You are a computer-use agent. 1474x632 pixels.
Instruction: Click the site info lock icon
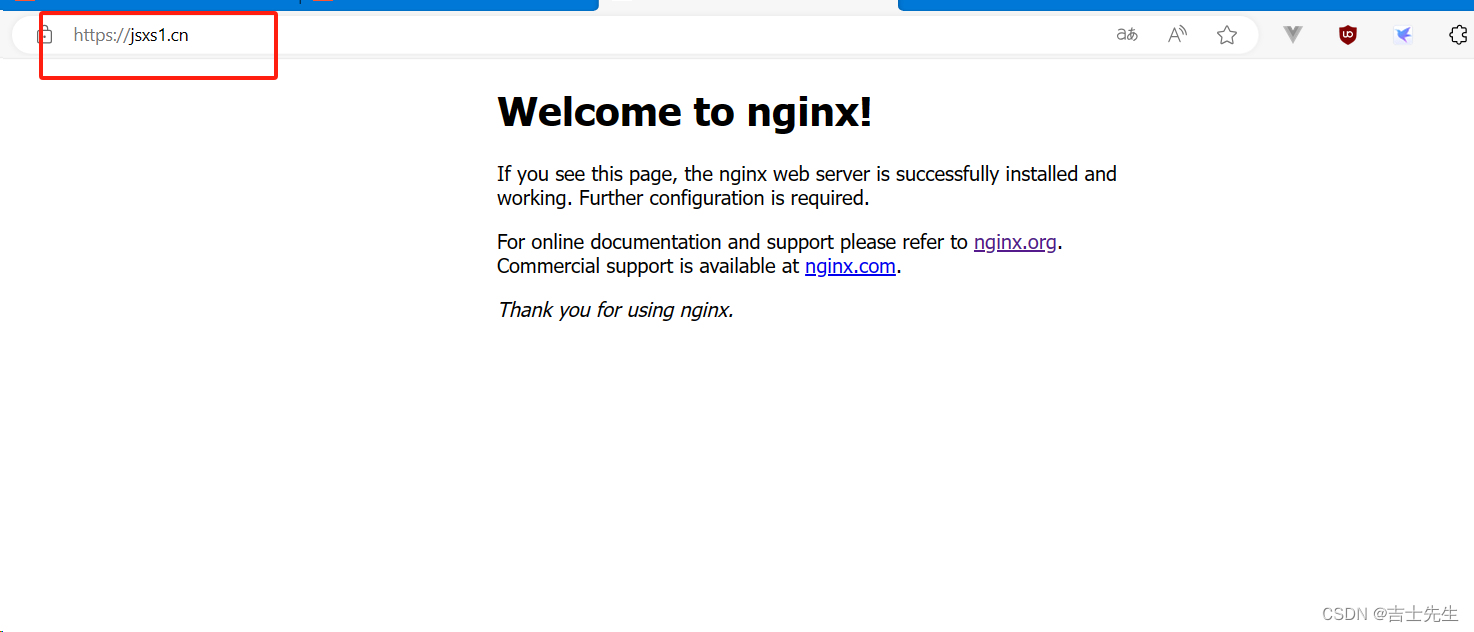44,35
